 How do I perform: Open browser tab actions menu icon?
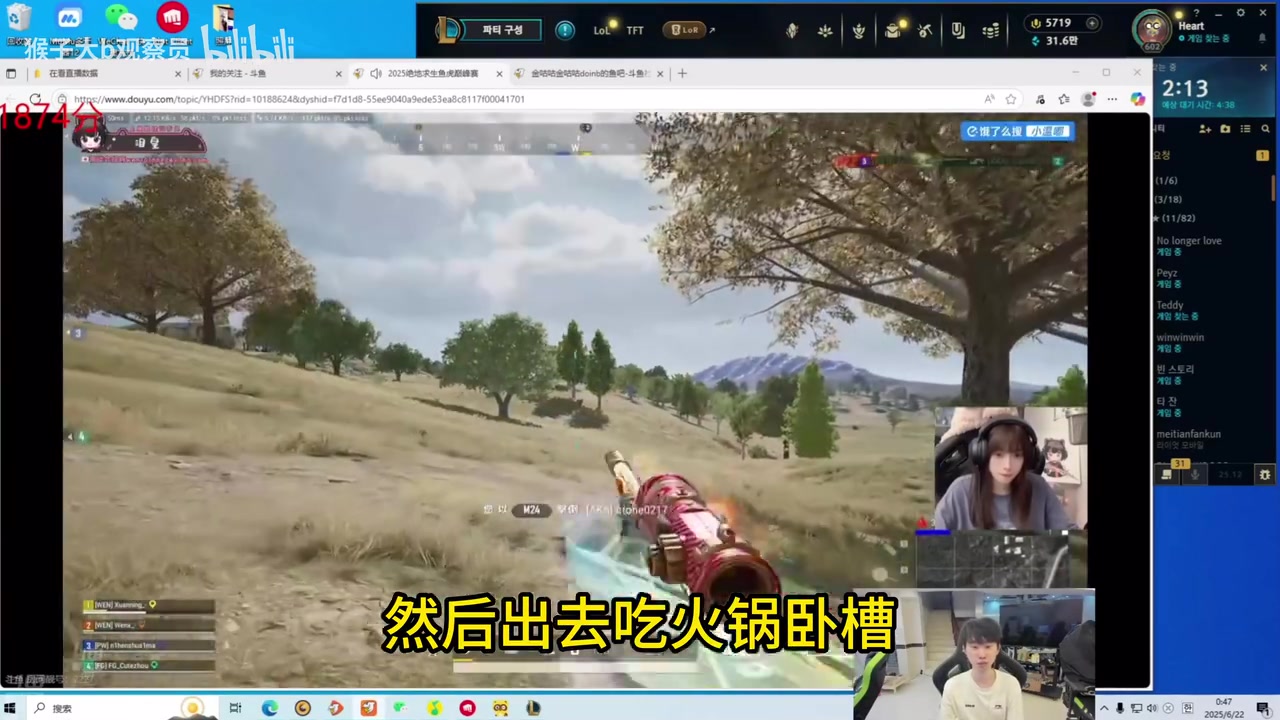click(x=11, y=73)
